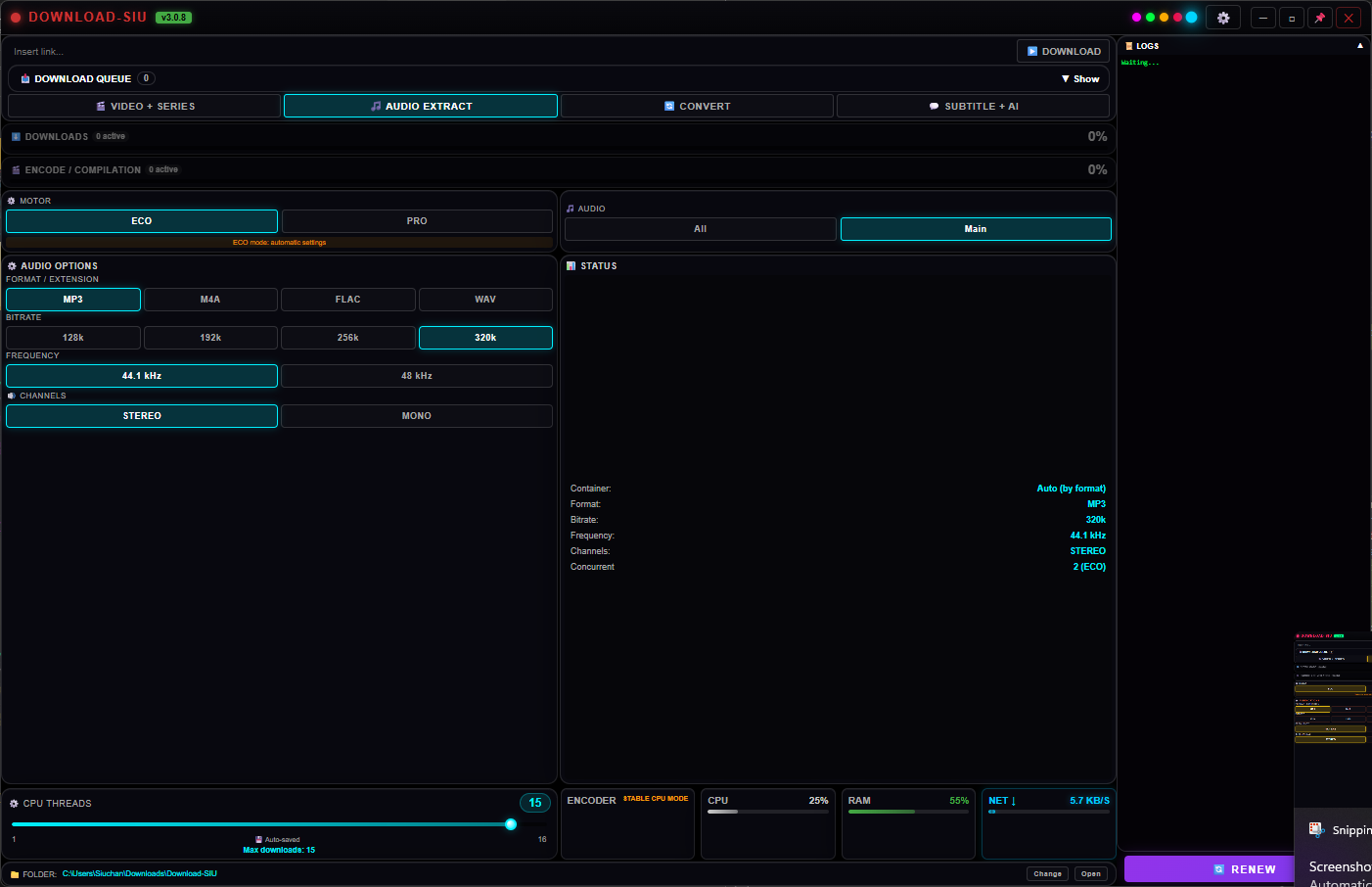Click the v3.0.8 version badge
The height and width of the screenshot is (887, 1372).
173,18
